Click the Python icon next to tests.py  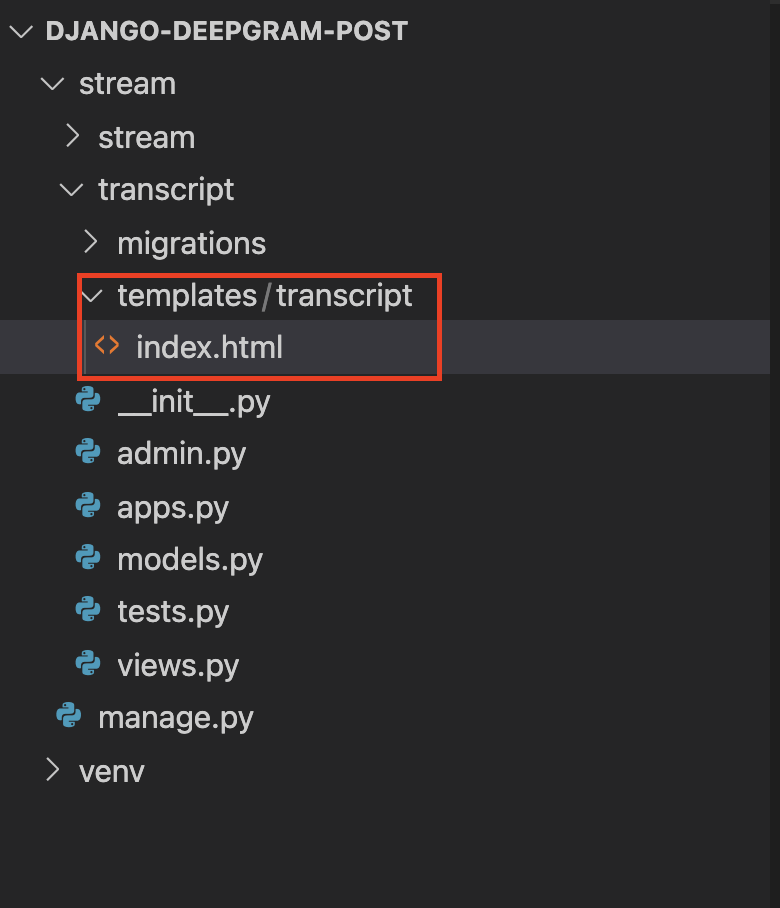point(88,610)
